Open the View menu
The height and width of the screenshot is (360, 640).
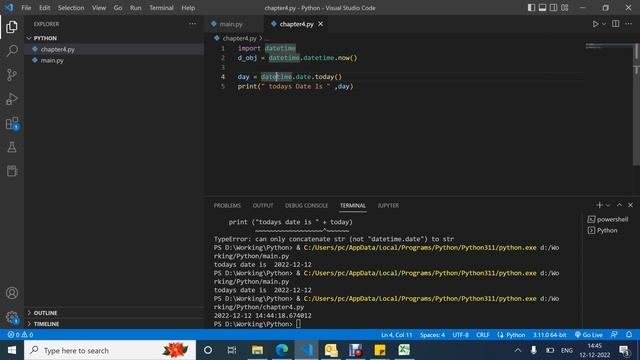99,8
